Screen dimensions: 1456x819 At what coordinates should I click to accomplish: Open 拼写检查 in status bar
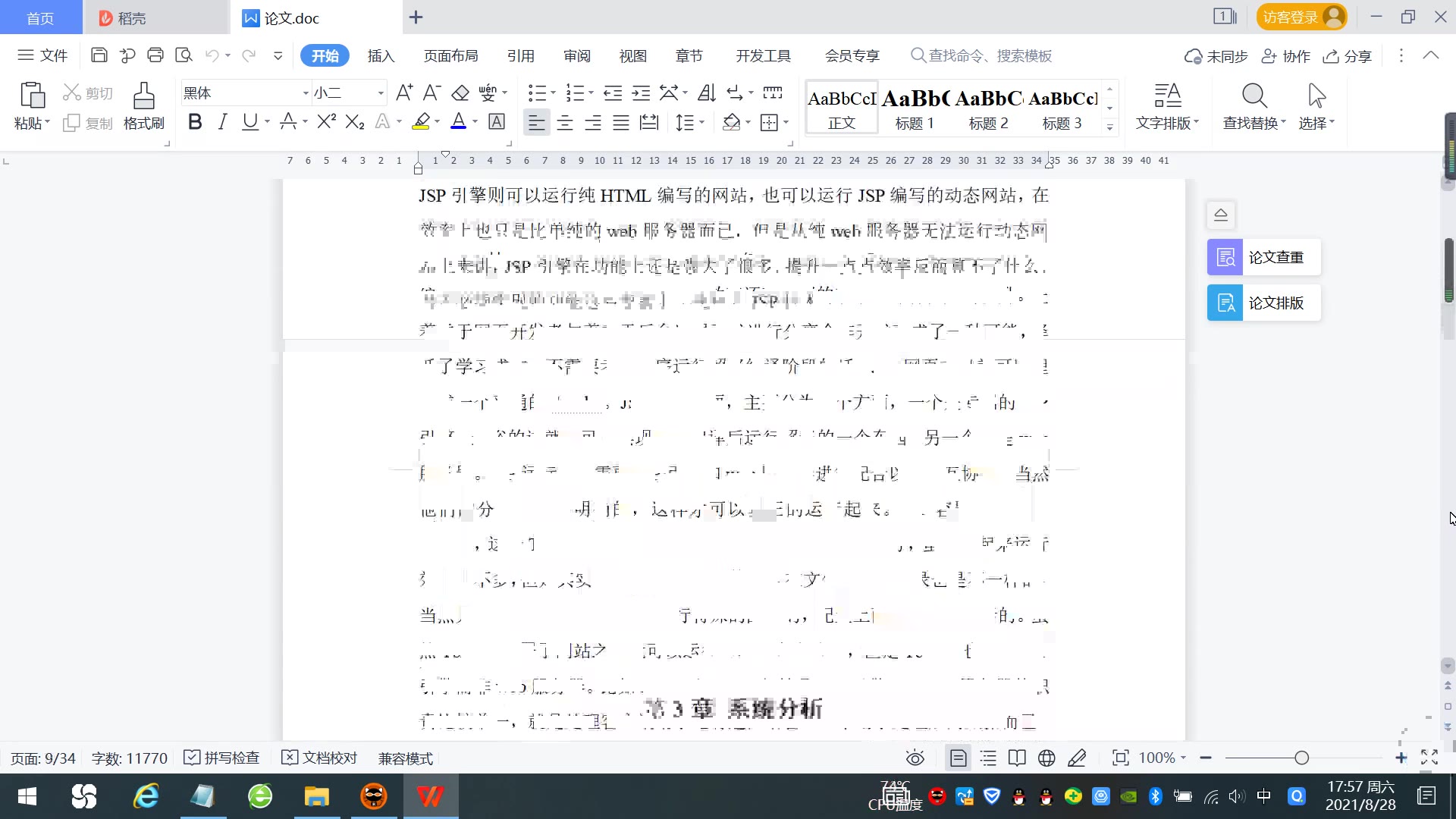click(222, 758)
